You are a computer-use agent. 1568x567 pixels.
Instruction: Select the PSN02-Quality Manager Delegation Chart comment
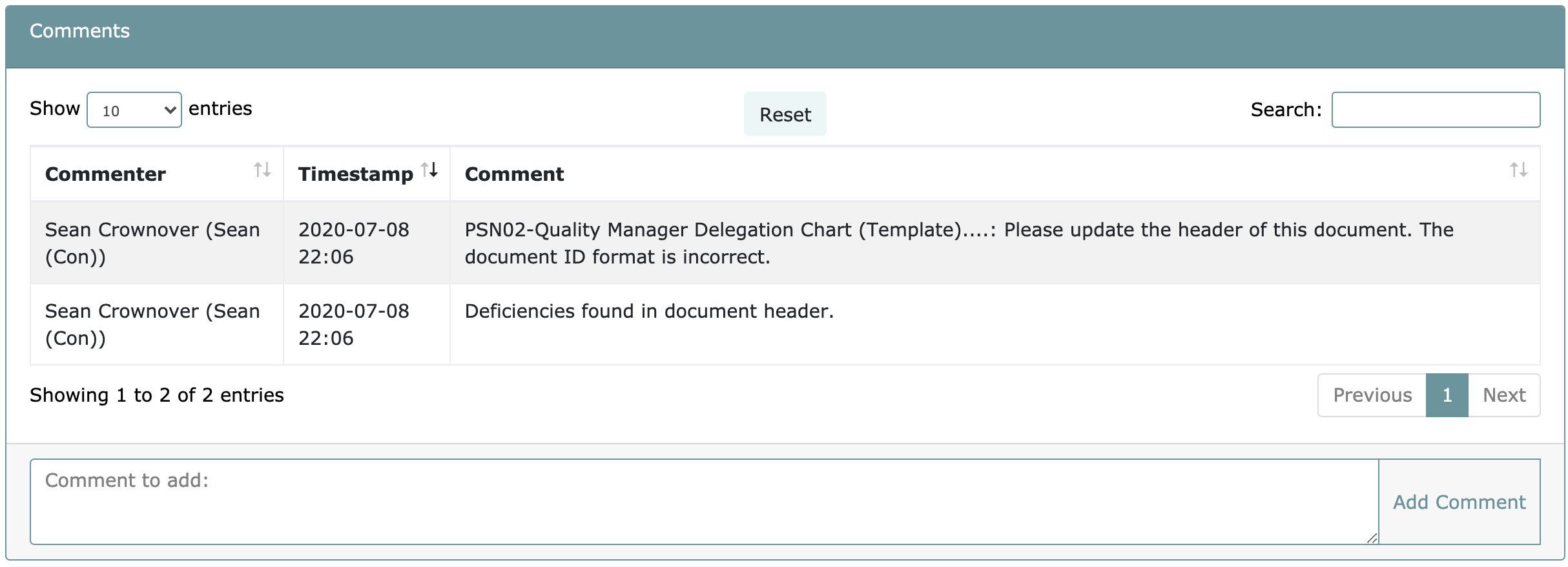click(x=958, y=243)
